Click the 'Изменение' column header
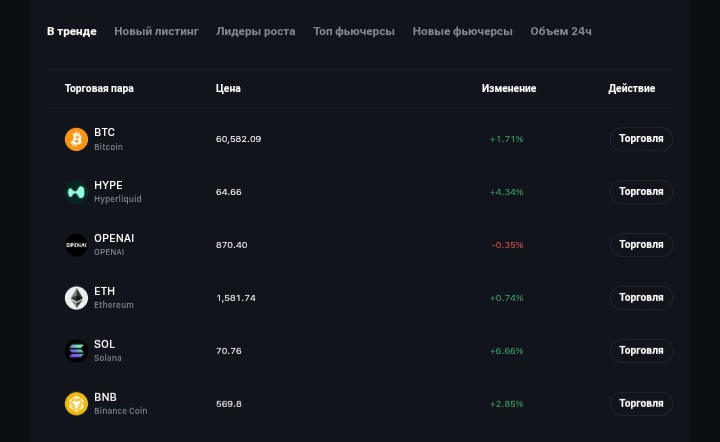The image size is (720, 442). click(x=509, y=88)
